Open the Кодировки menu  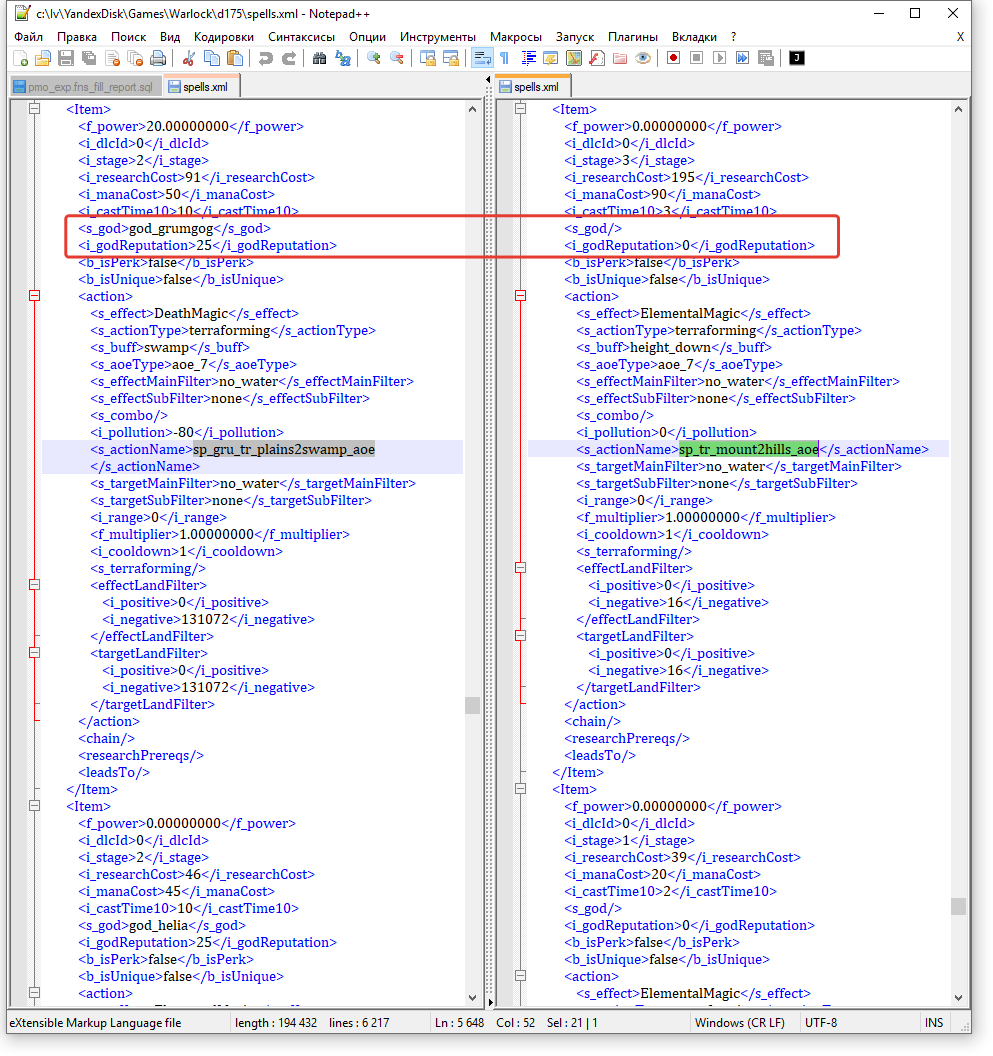point(224,37)
